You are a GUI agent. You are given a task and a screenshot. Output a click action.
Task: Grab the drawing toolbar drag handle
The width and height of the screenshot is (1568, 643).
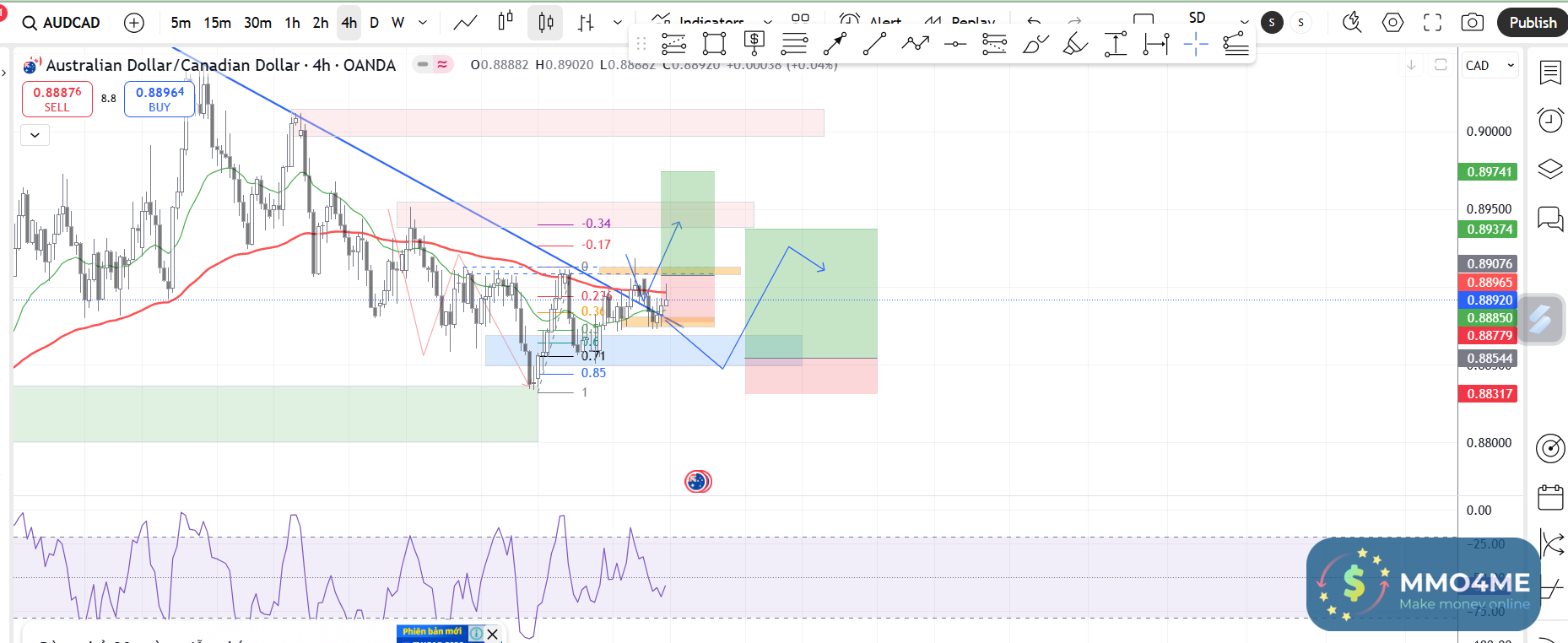tap(641, 43)
